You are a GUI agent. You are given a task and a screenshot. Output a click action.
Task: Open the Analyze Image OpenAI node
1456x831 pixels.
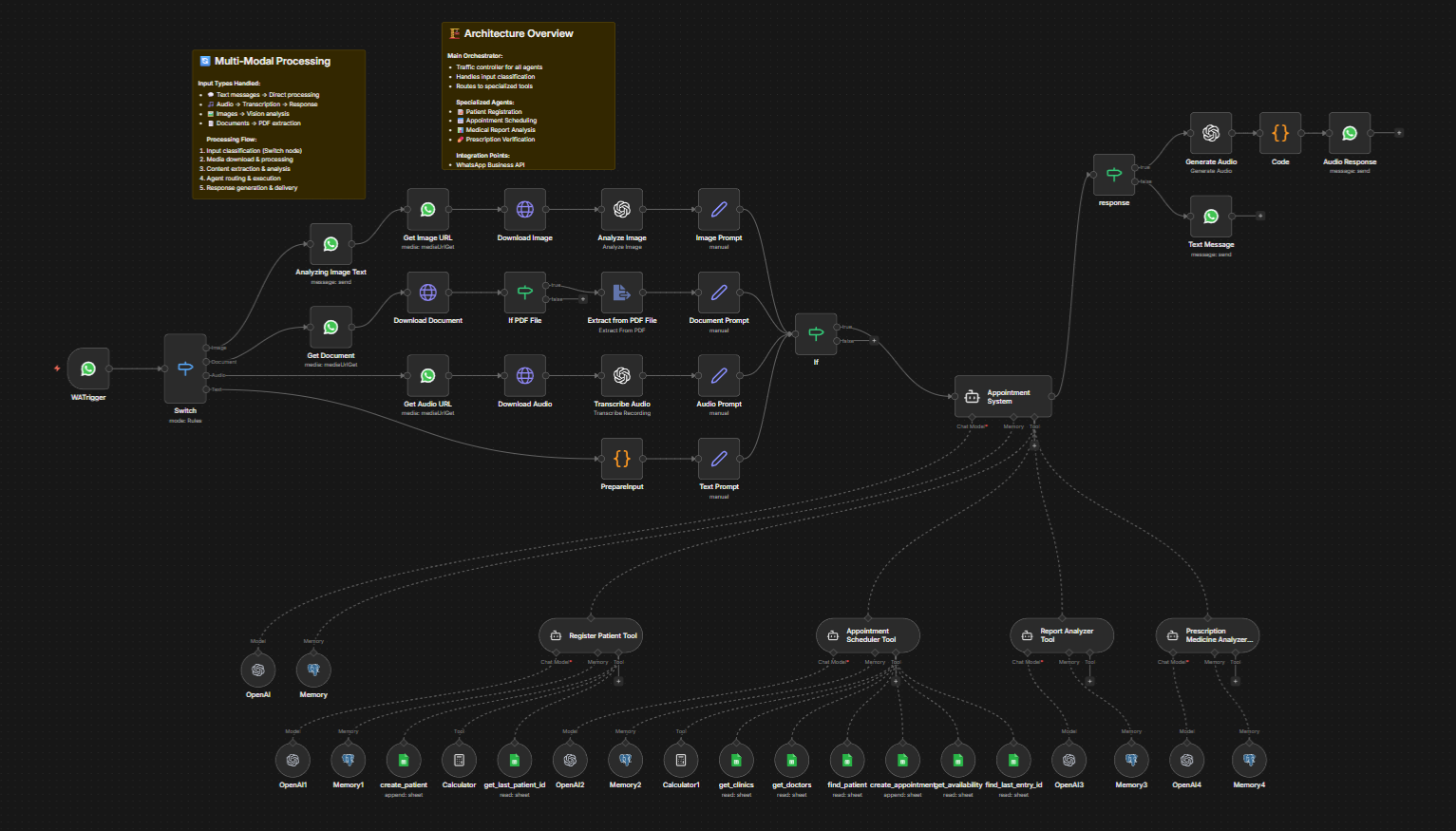click(622, 210)
